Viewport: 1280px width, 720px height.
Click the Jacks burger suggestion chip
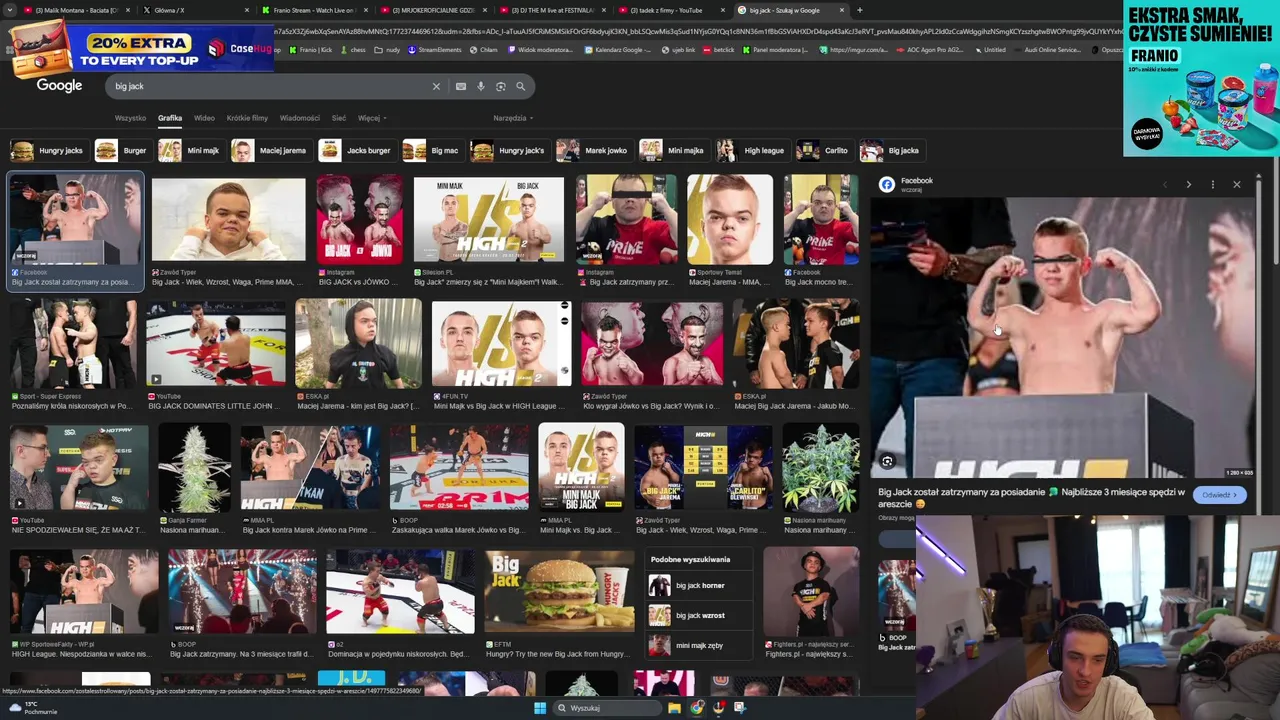tap(356, 150)
